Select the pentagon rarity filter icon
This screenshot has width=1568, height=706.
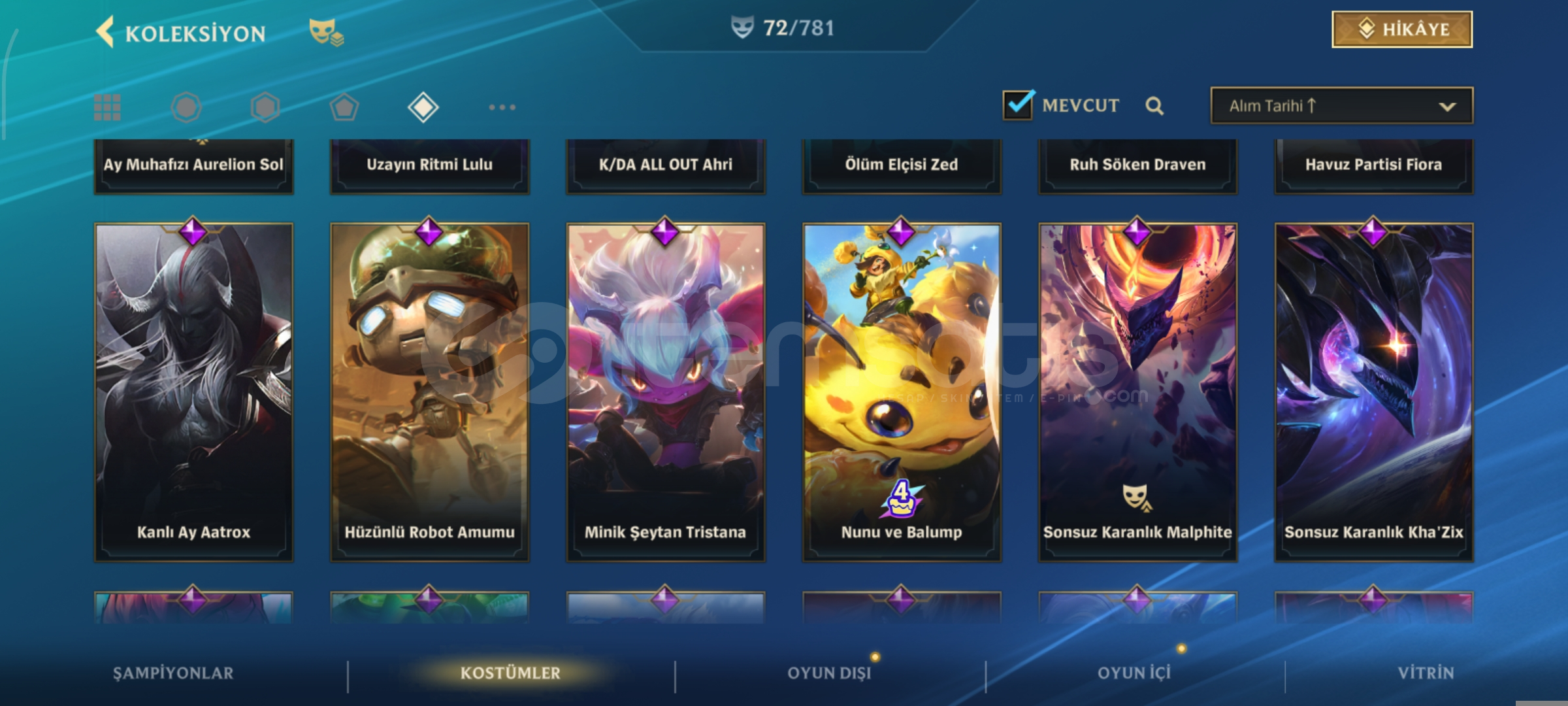tap(344, 107)
